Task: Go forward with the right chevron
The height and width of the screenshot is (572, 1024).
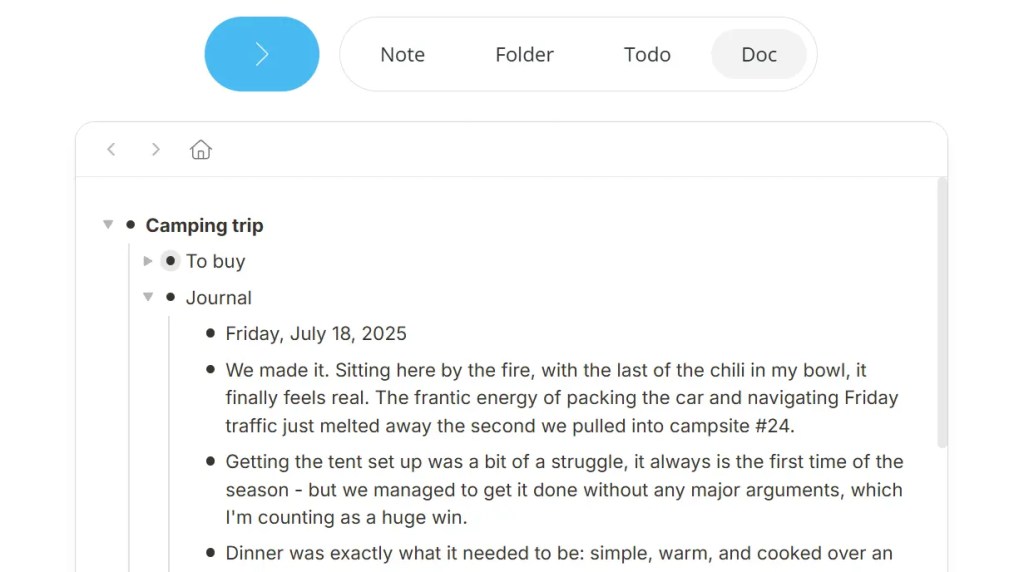Action: (155, 150)
